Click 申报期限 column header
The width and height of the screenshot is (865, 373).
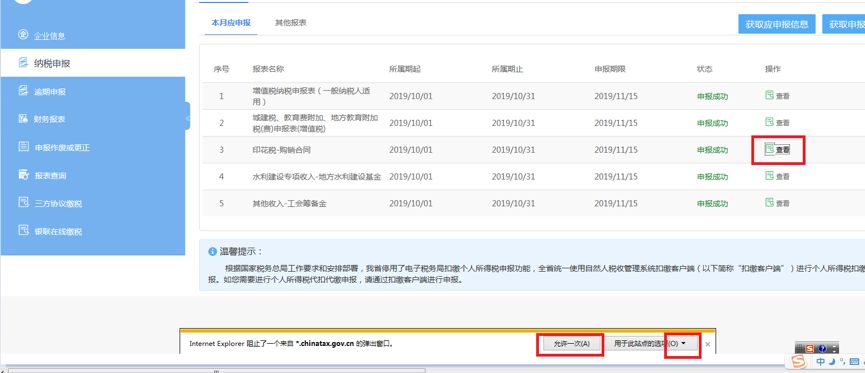click(x=610, y=69)
